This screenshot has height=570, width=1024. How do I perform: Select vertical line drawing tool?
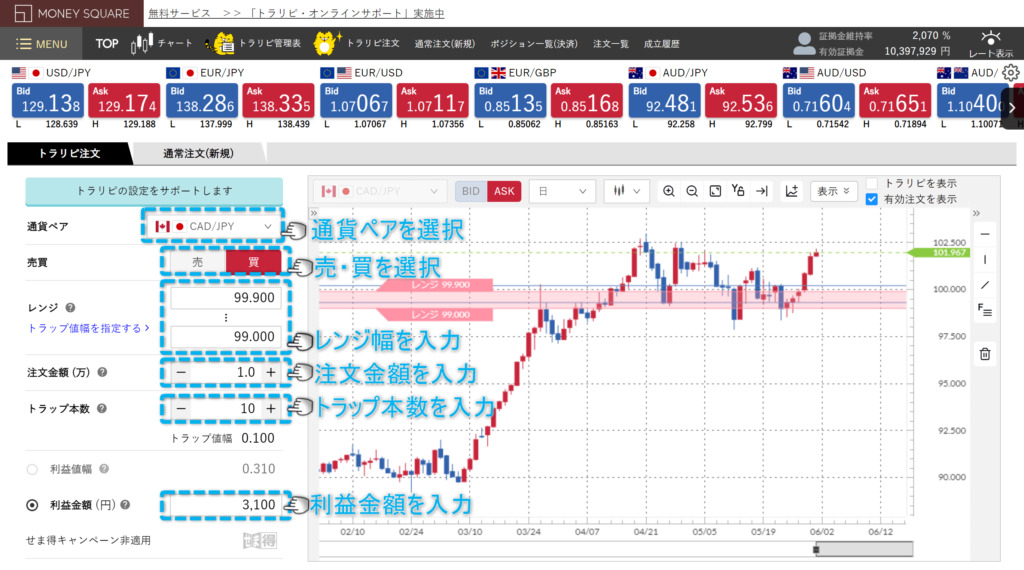click(985, 260)
